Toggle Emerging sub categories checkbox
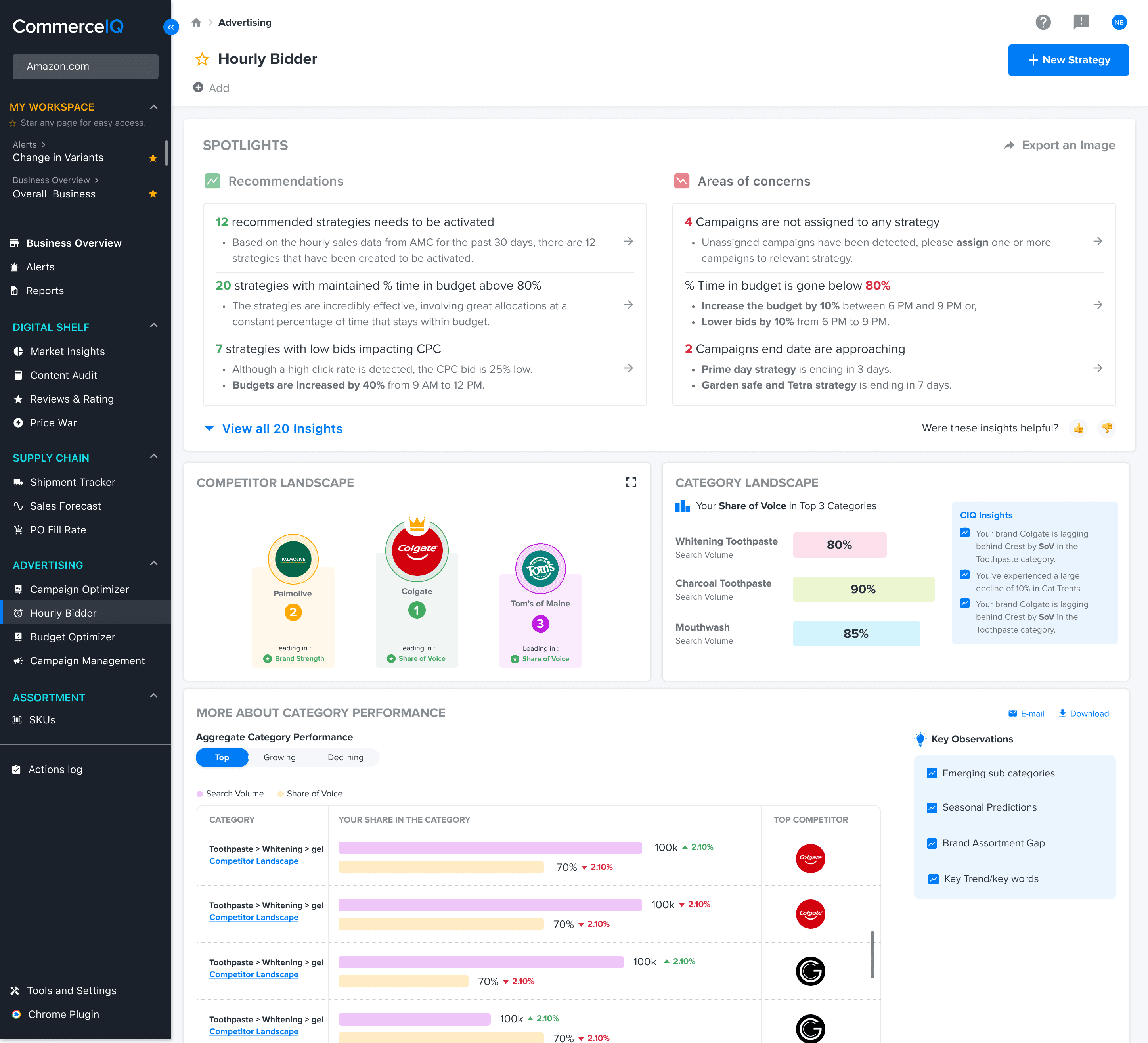1148x1043 pixels. tap(932, 773)
